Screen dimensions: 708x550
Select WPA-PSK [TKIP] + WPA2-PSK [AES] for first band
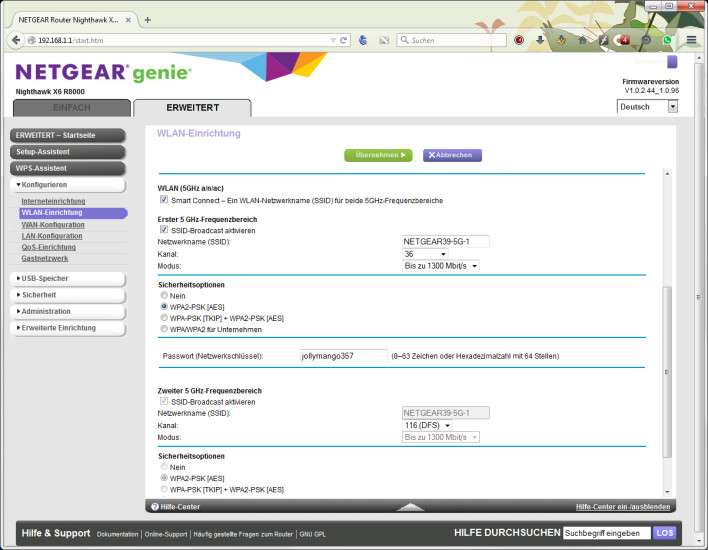[164, 318]
